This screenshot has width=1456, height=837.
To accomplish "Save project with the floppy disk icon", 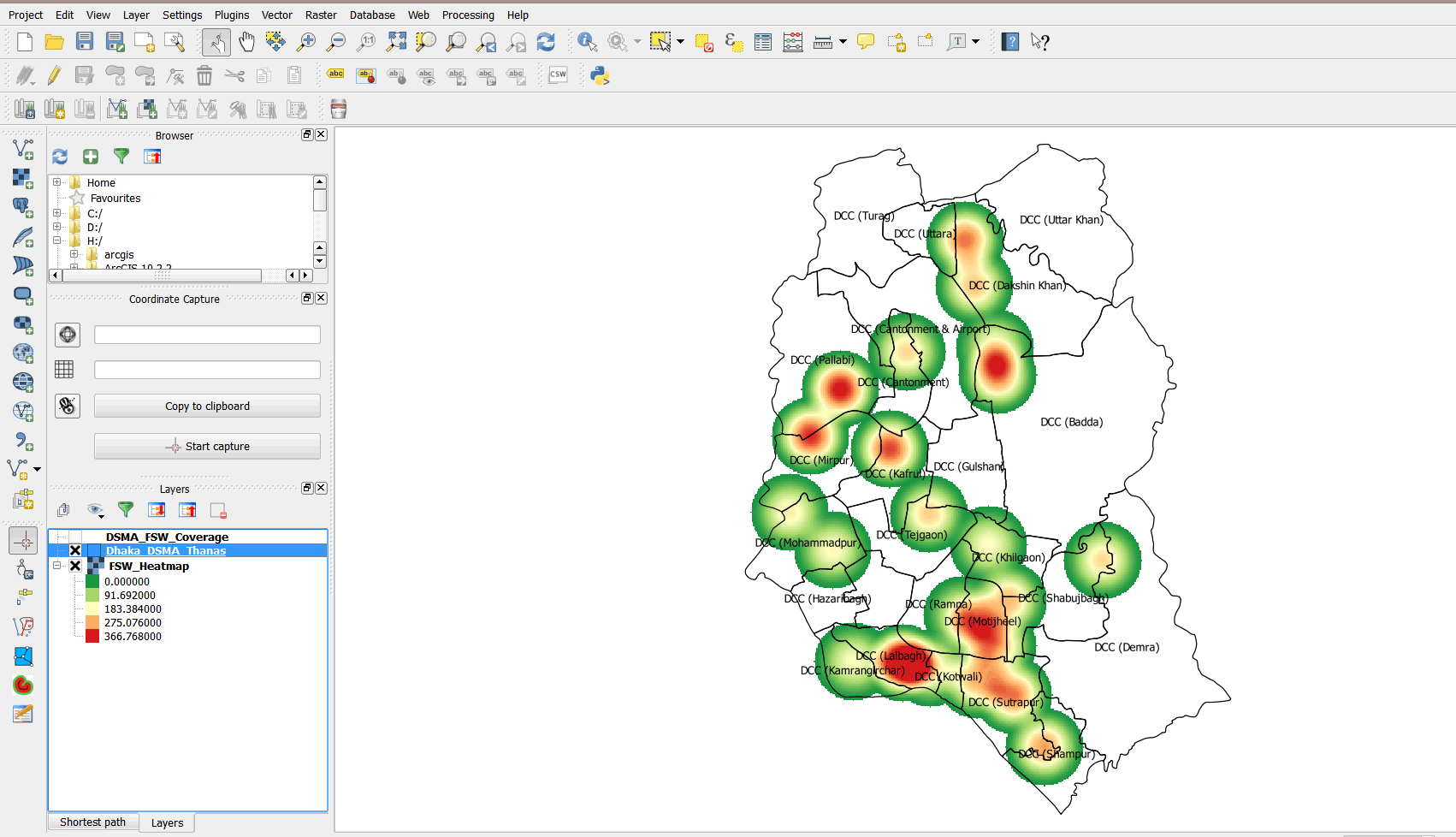I will tap(85, 42).
